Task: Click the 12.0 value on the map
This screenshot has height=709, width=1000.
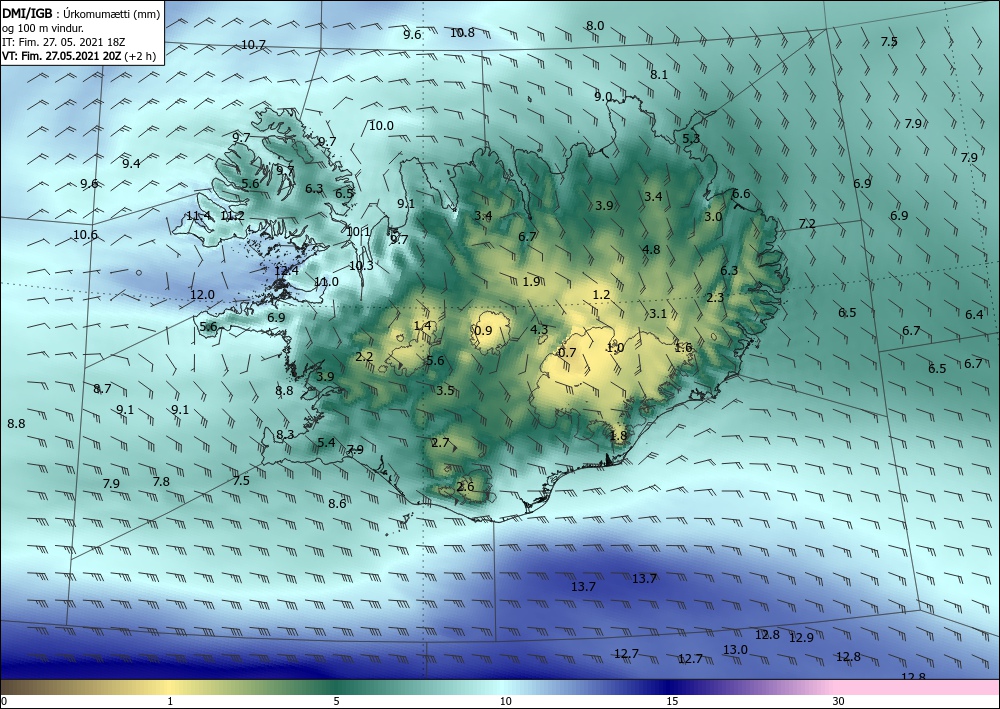Action: point(202,295)
